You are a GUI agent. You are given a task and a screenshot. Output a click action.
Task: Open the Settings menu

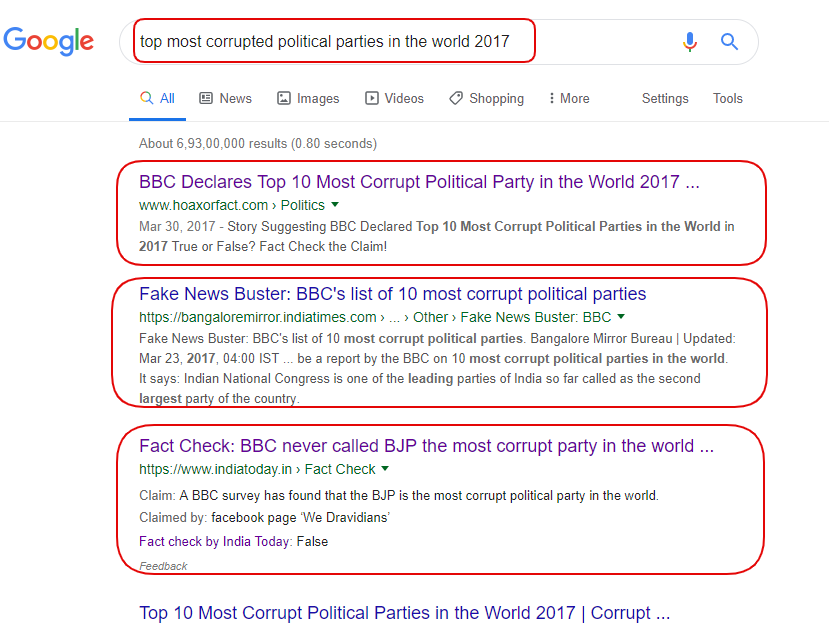[665, 98]
